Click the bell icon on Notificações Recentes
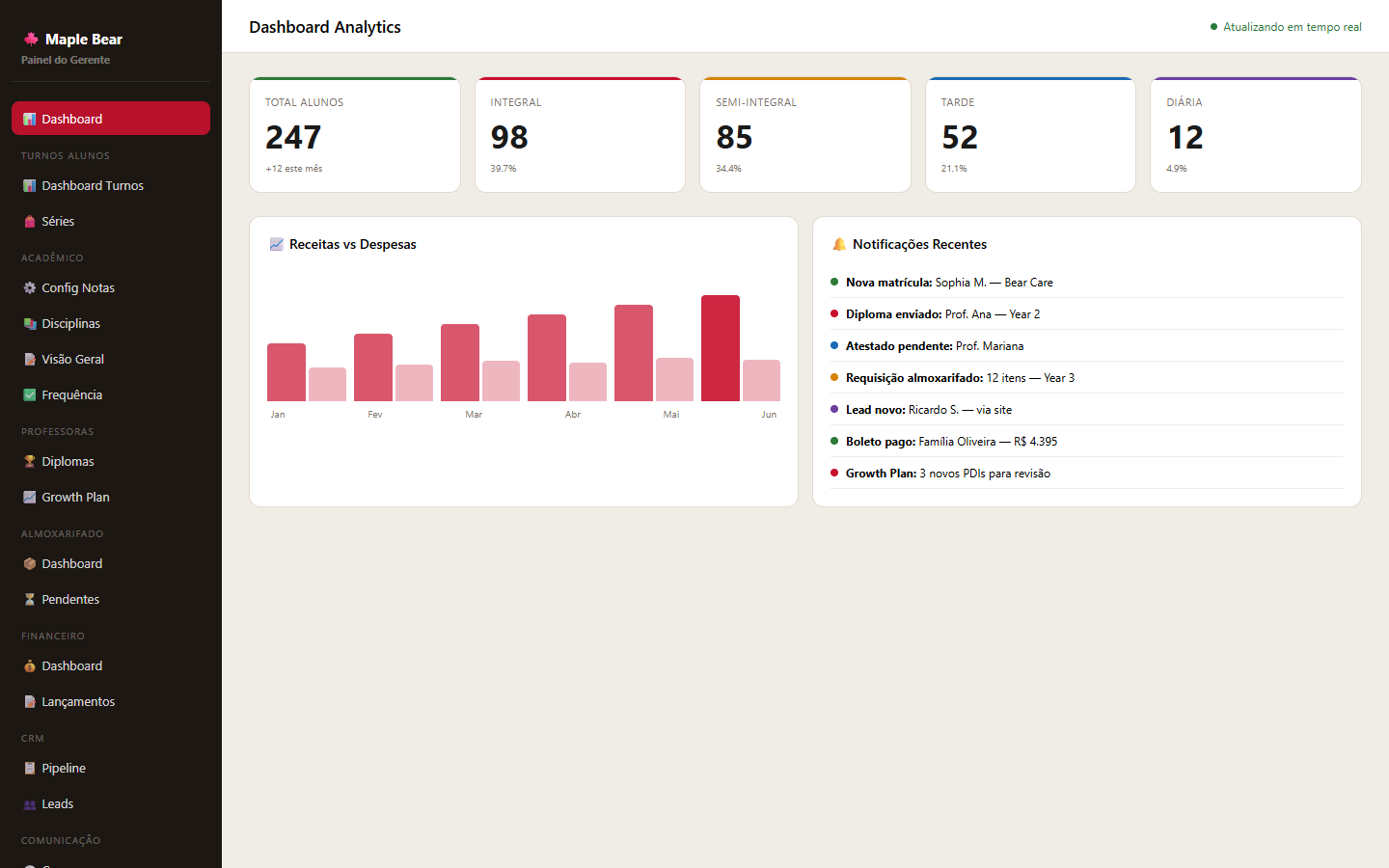The width and height of the screenshot is (1389, 868). [839, 244]
